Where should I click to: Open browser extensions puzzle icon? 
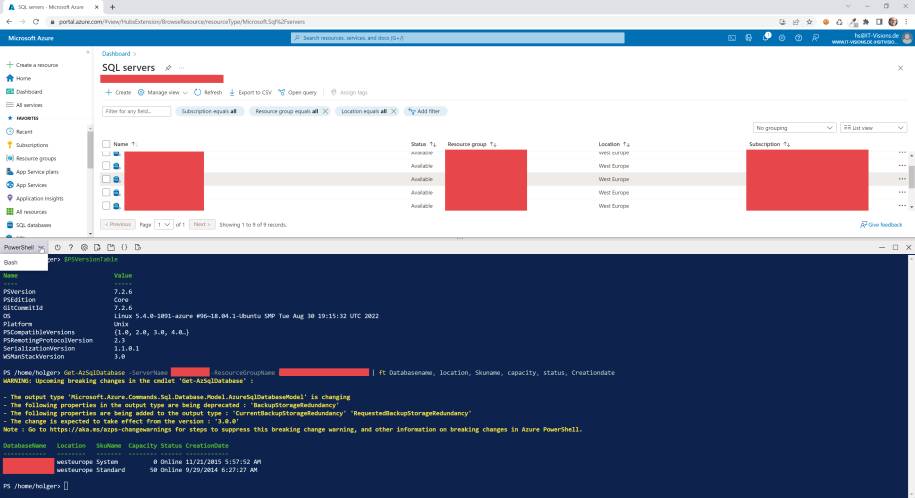(x=866, y=22)
